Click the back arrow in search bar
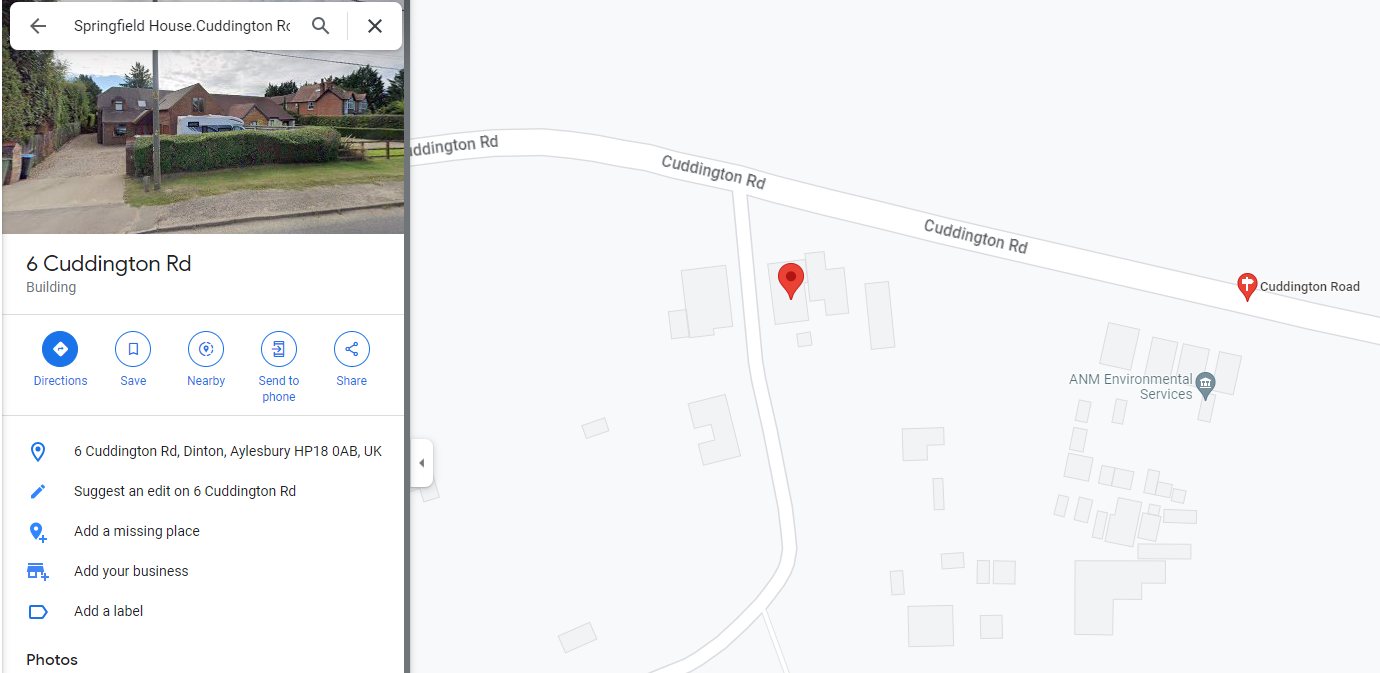Screen dimensions: 1380x673 (x=38, y=26)
